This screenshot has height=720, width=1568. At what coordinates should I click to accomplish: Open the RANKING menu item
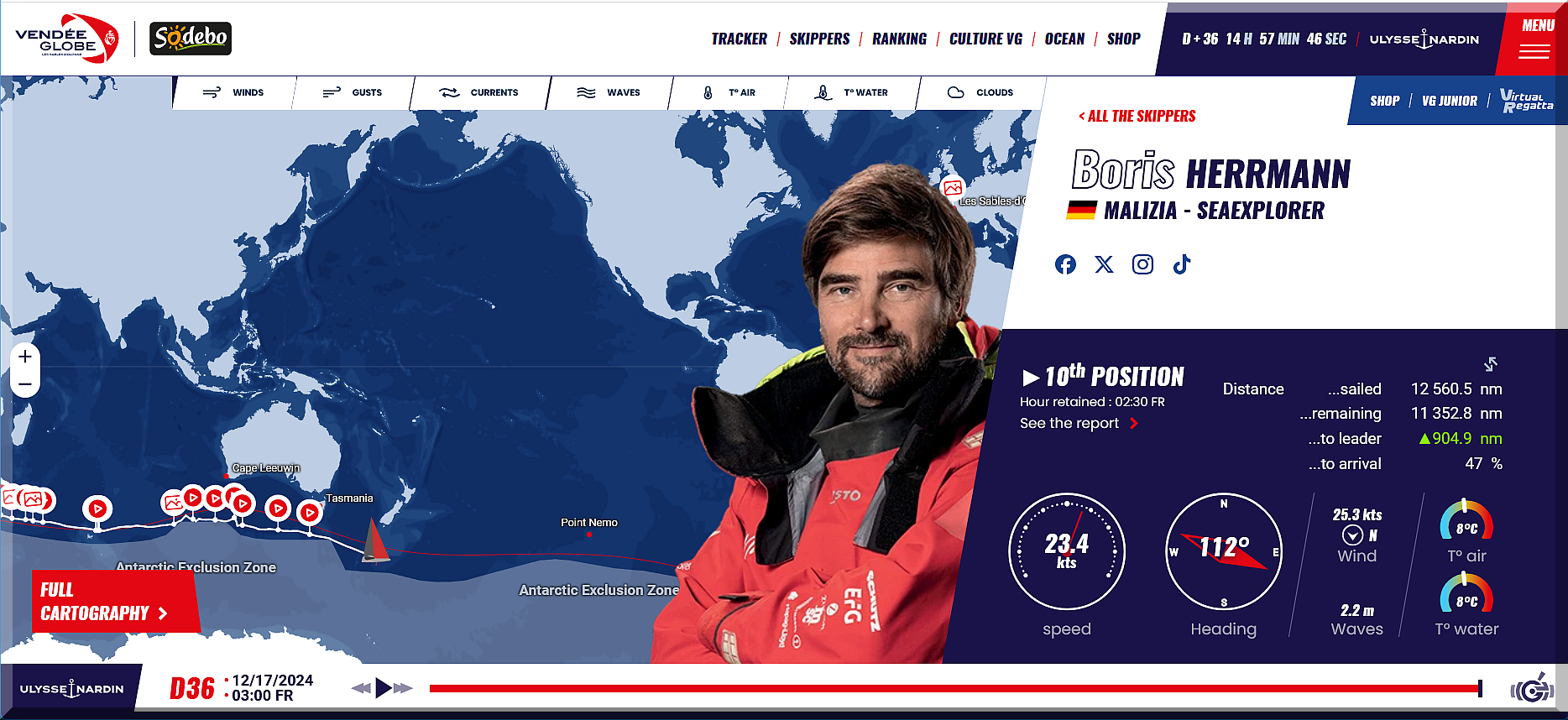click(x=899, y=39)
